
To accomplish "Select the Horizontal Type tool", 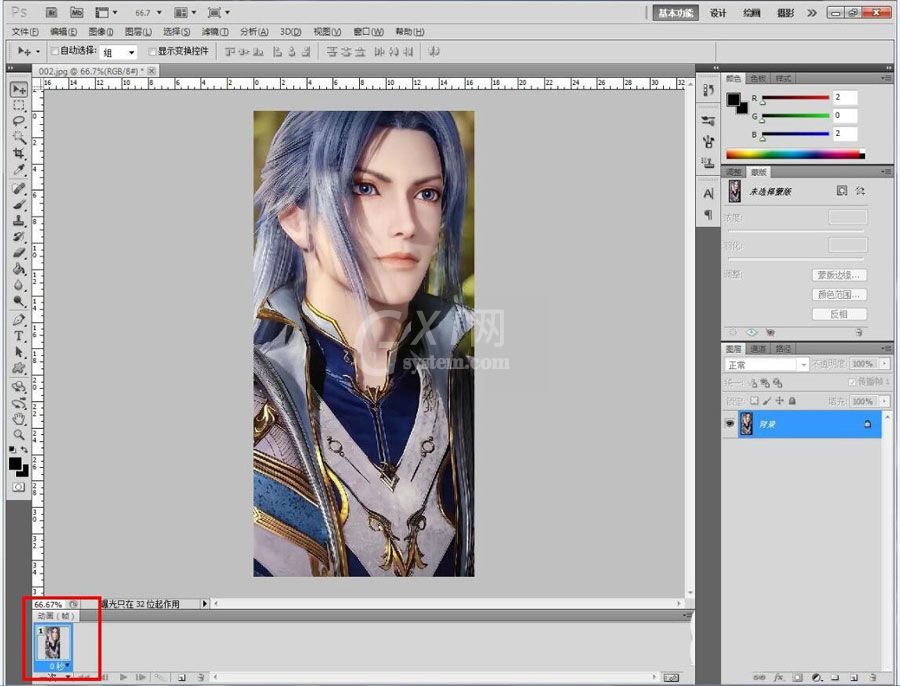I will coord(19,336).
